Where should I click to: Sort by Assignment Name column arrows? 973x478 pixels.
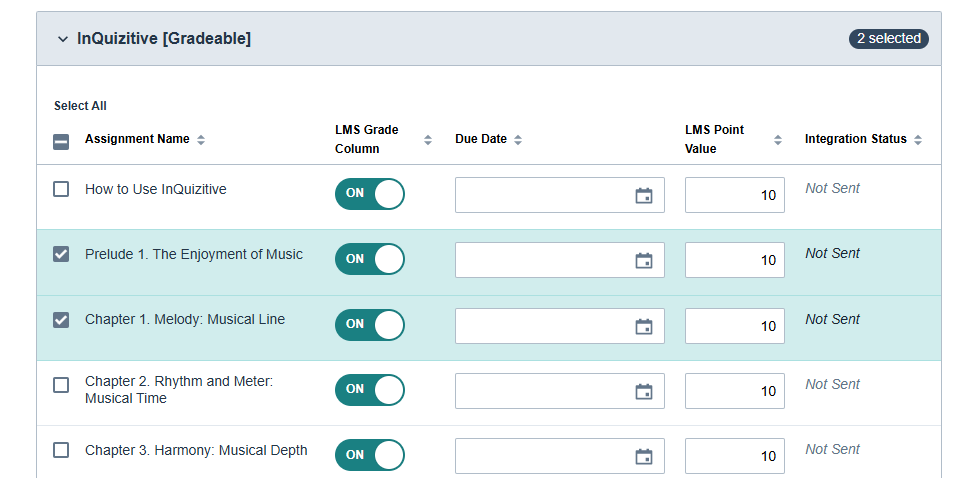tap(201, 140)
